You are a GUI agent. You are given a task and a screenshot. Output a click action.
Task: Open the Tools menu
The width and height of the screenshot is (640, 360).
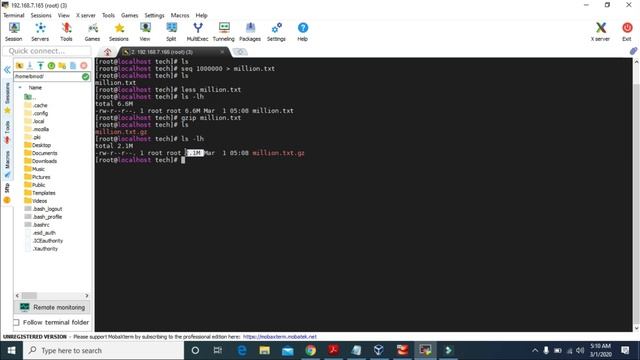108,15
